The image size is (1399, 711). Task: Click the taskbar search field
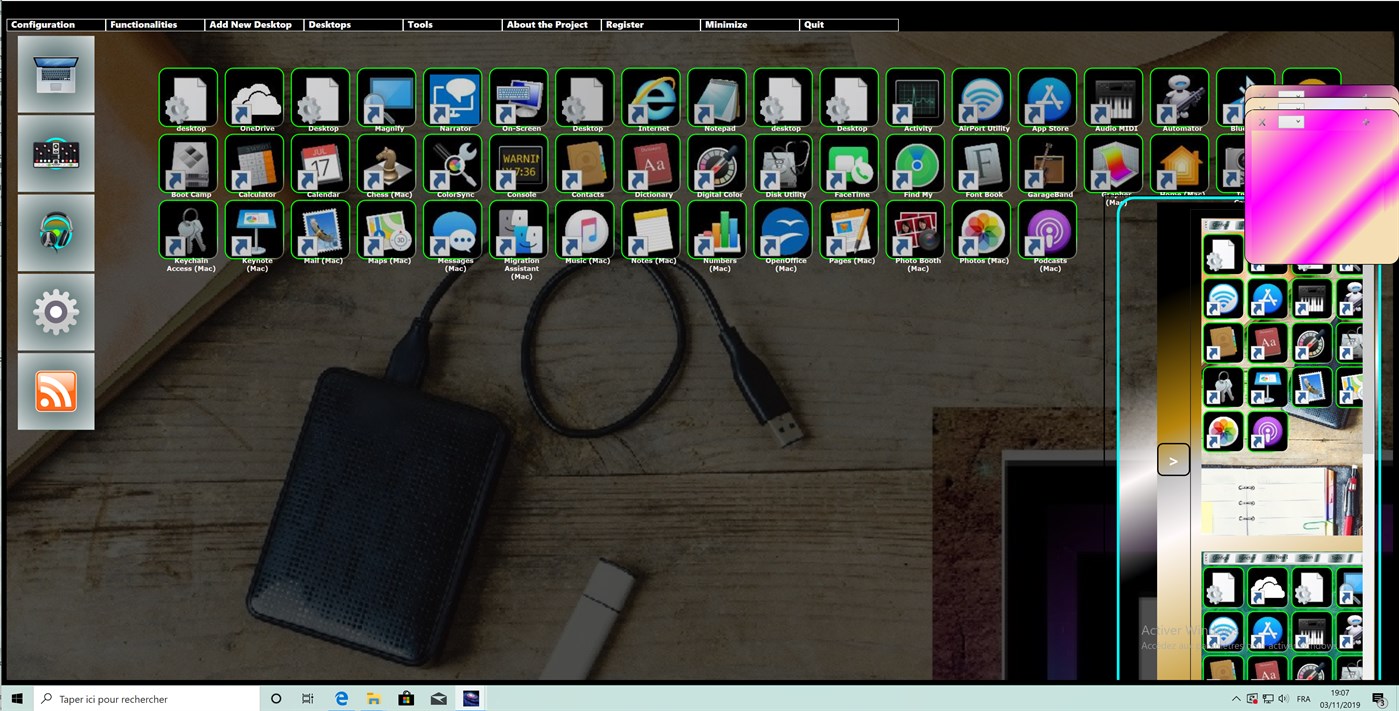(x=147, y=699)
